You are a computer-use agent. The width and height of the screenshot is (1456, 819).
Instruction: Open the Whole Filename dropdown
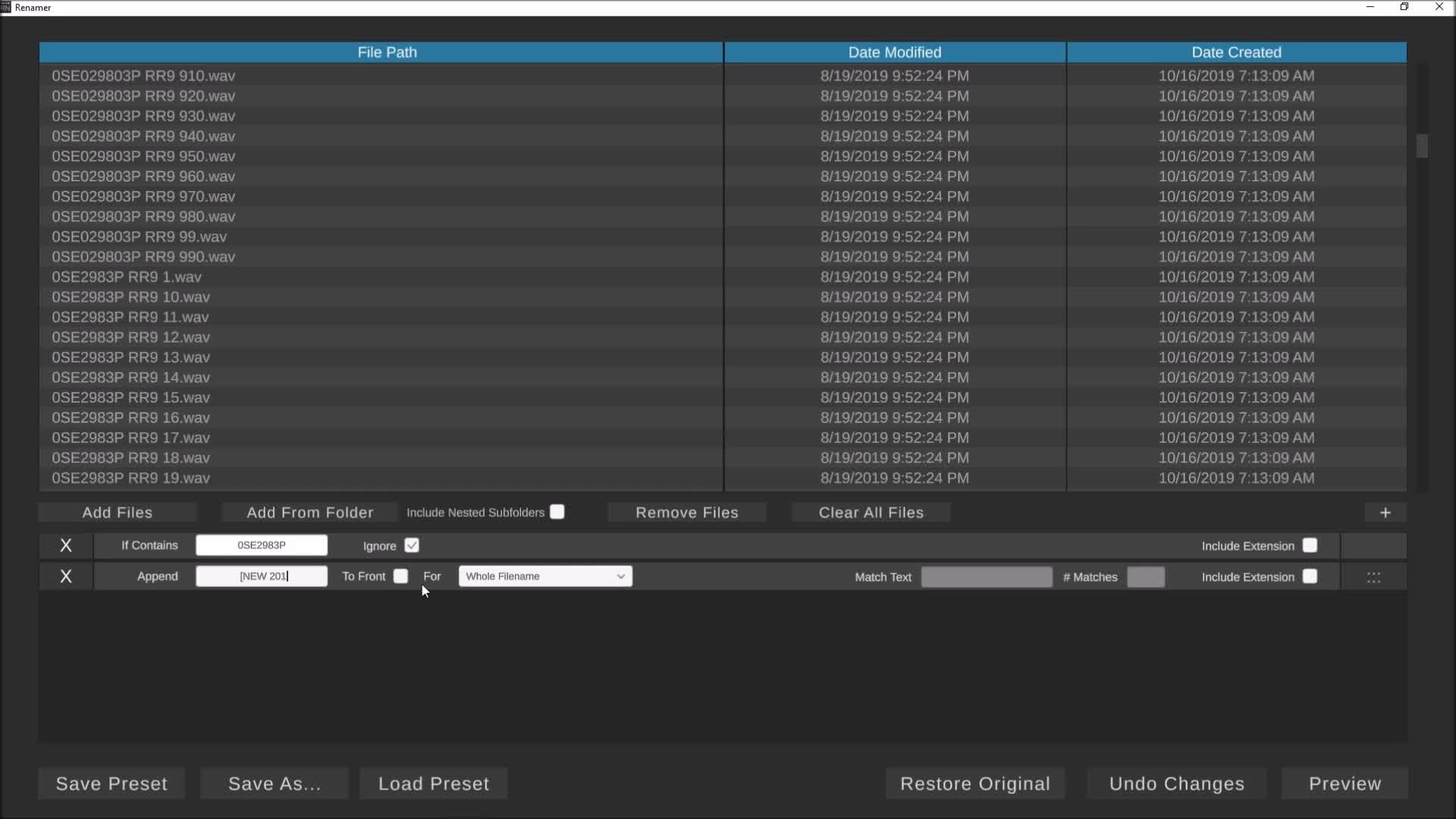(545, 576)
